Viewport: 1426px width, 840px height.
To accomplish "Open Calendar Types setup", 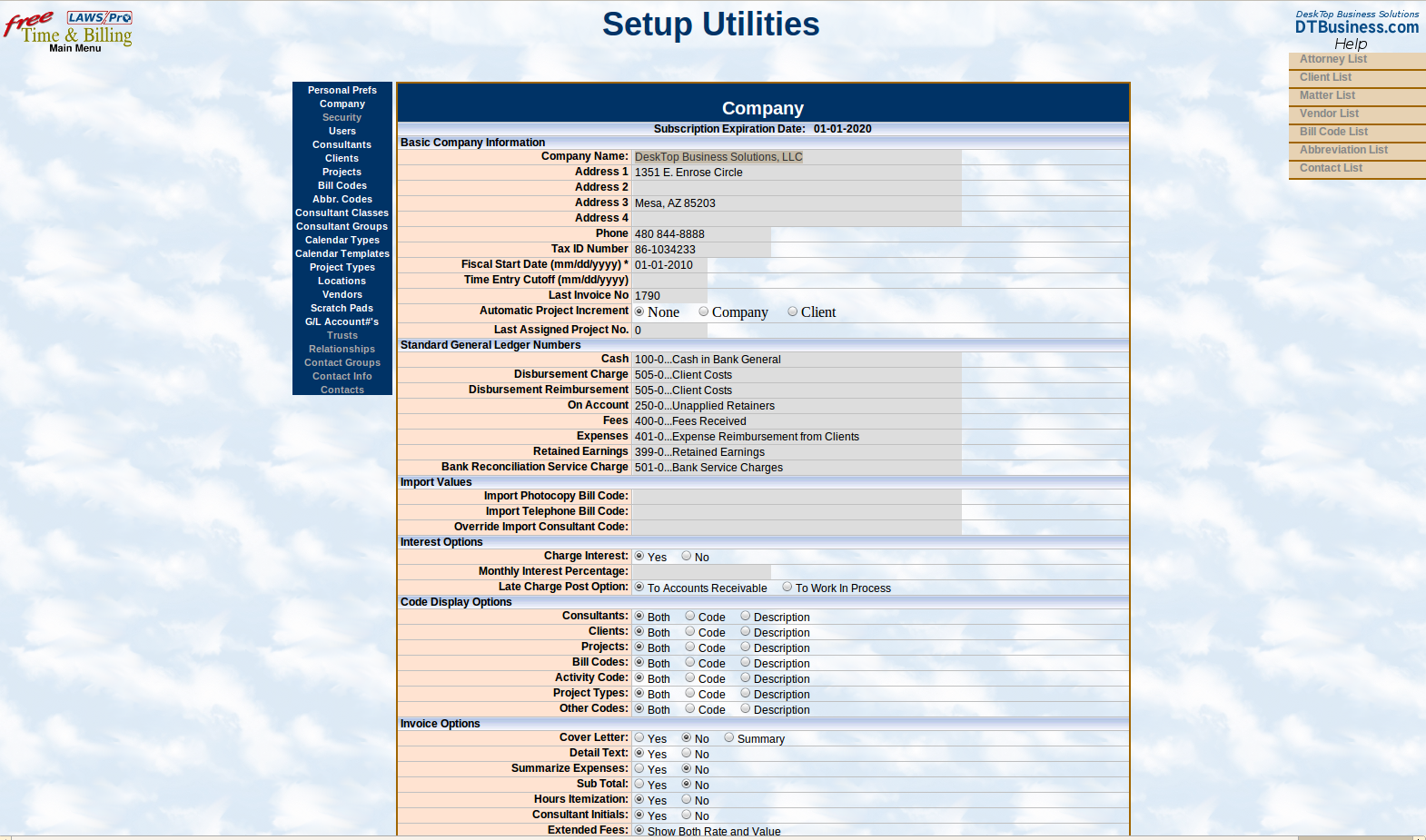I will coord(342,240).
